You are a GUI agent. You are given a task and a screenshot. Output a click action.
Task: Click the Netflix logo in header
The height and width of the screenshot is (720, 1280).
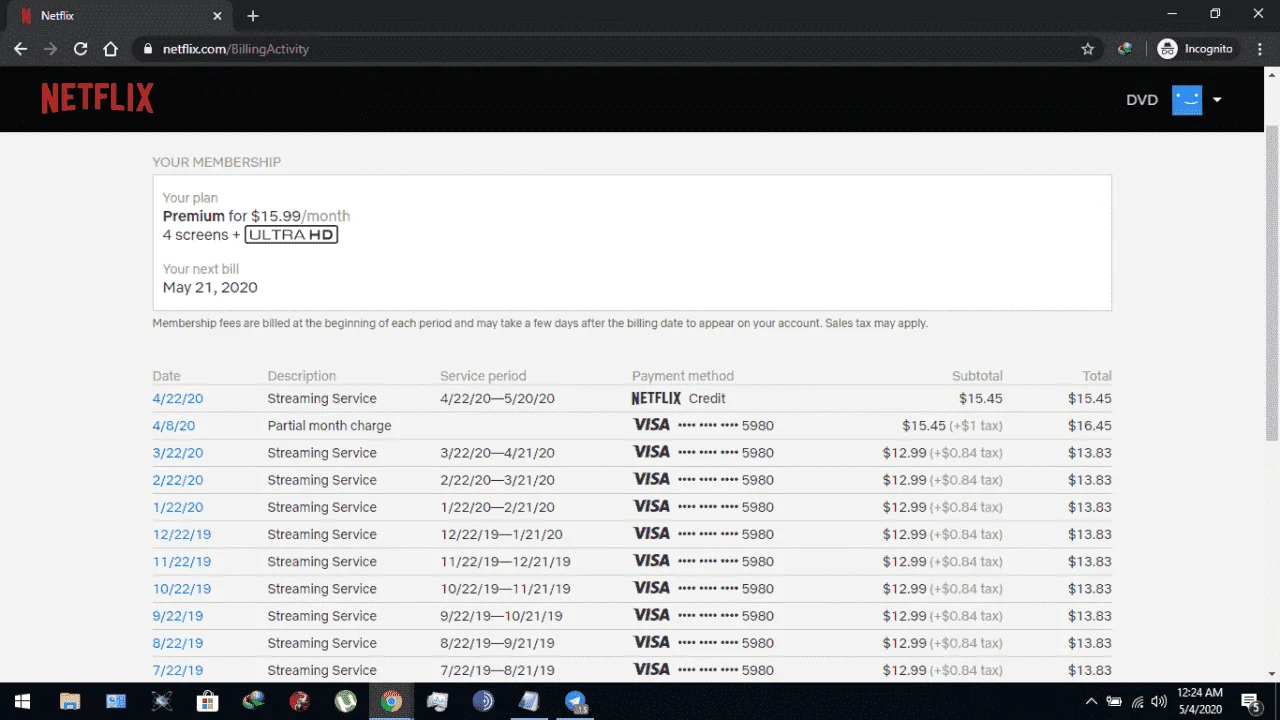[x=97, y=98]
